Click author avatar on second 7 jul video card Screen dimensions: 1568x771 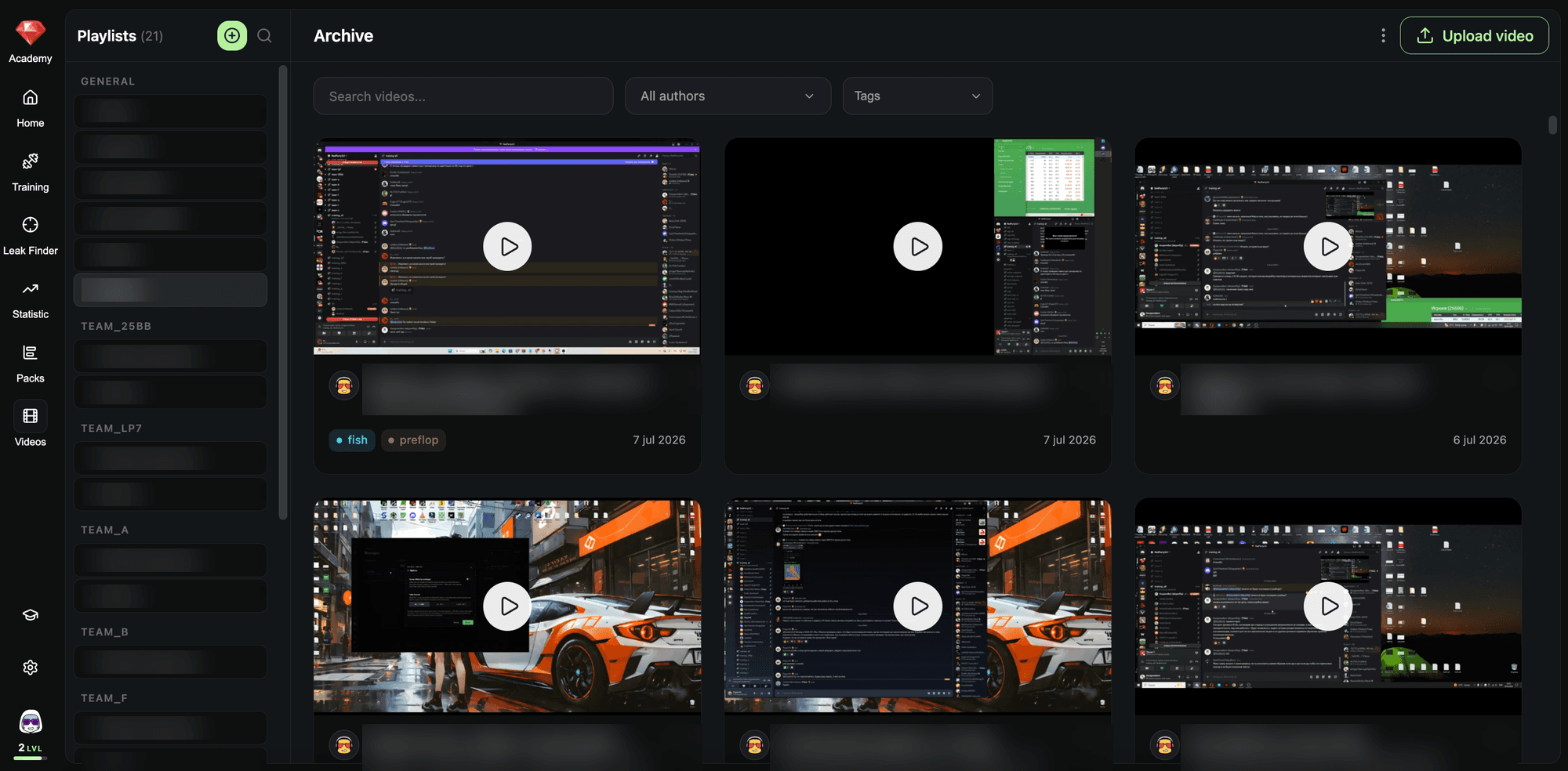point(755,385)
